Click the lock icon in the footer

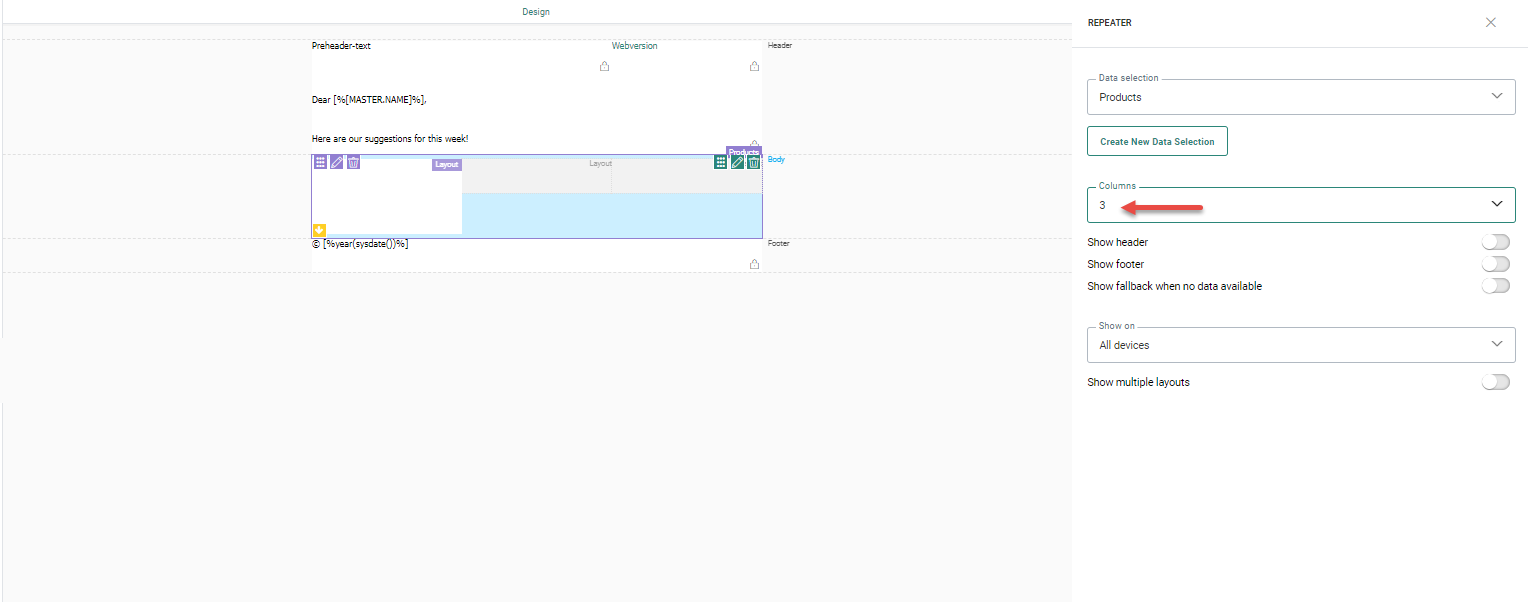[x=754, y=264]
